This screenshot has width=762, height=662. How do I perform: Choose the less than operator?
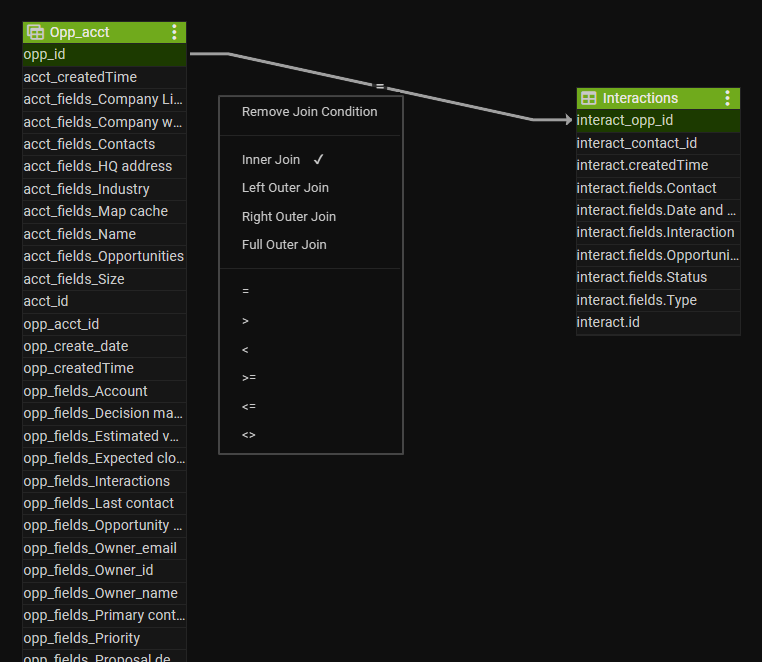[246, 350]
